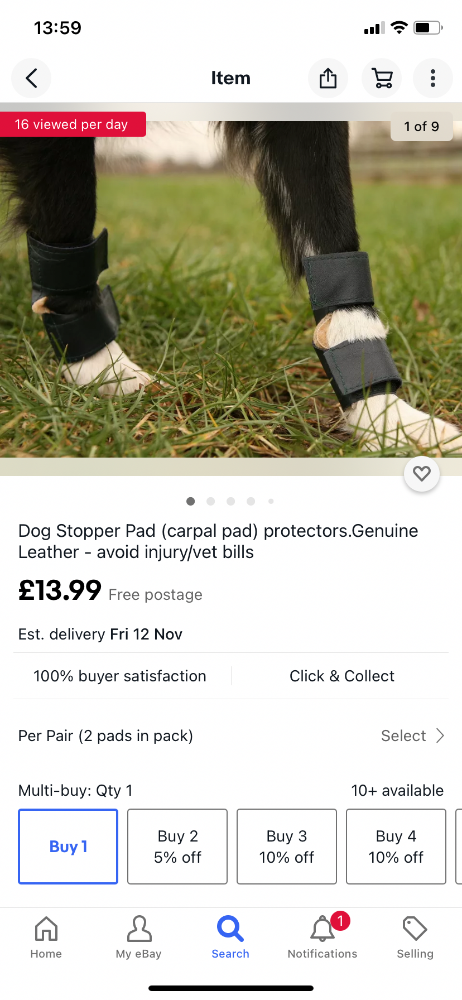The image size is (462, 1000).
Task: Open Per Pair (2 pads in pack) options
Action: tap(231, 735)
